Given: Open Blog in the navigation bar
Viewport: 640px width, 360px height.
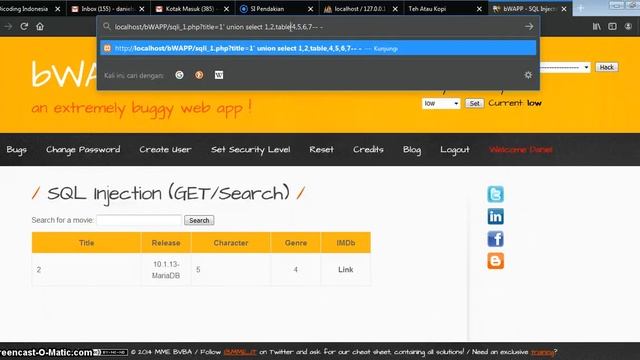Looking at the screenshot, I should 412,150.
